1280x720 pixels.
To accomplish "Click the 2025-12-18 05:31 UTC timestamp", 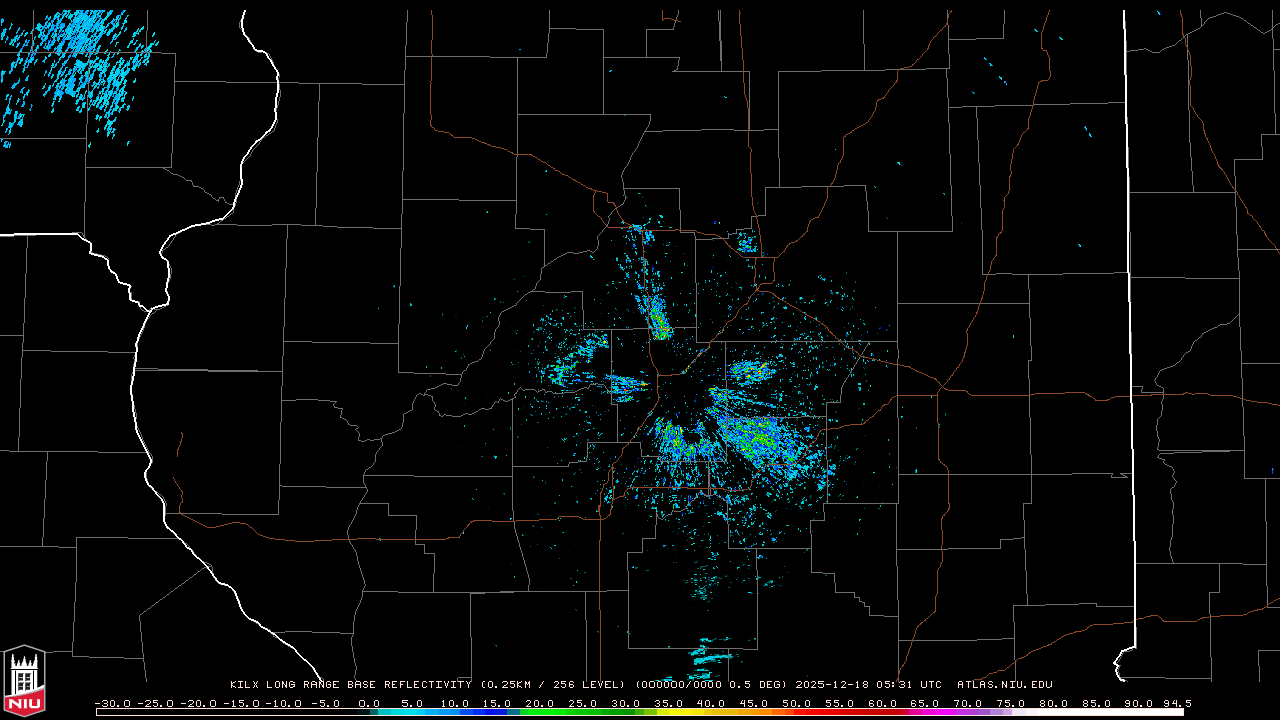I will pos(868,685).
